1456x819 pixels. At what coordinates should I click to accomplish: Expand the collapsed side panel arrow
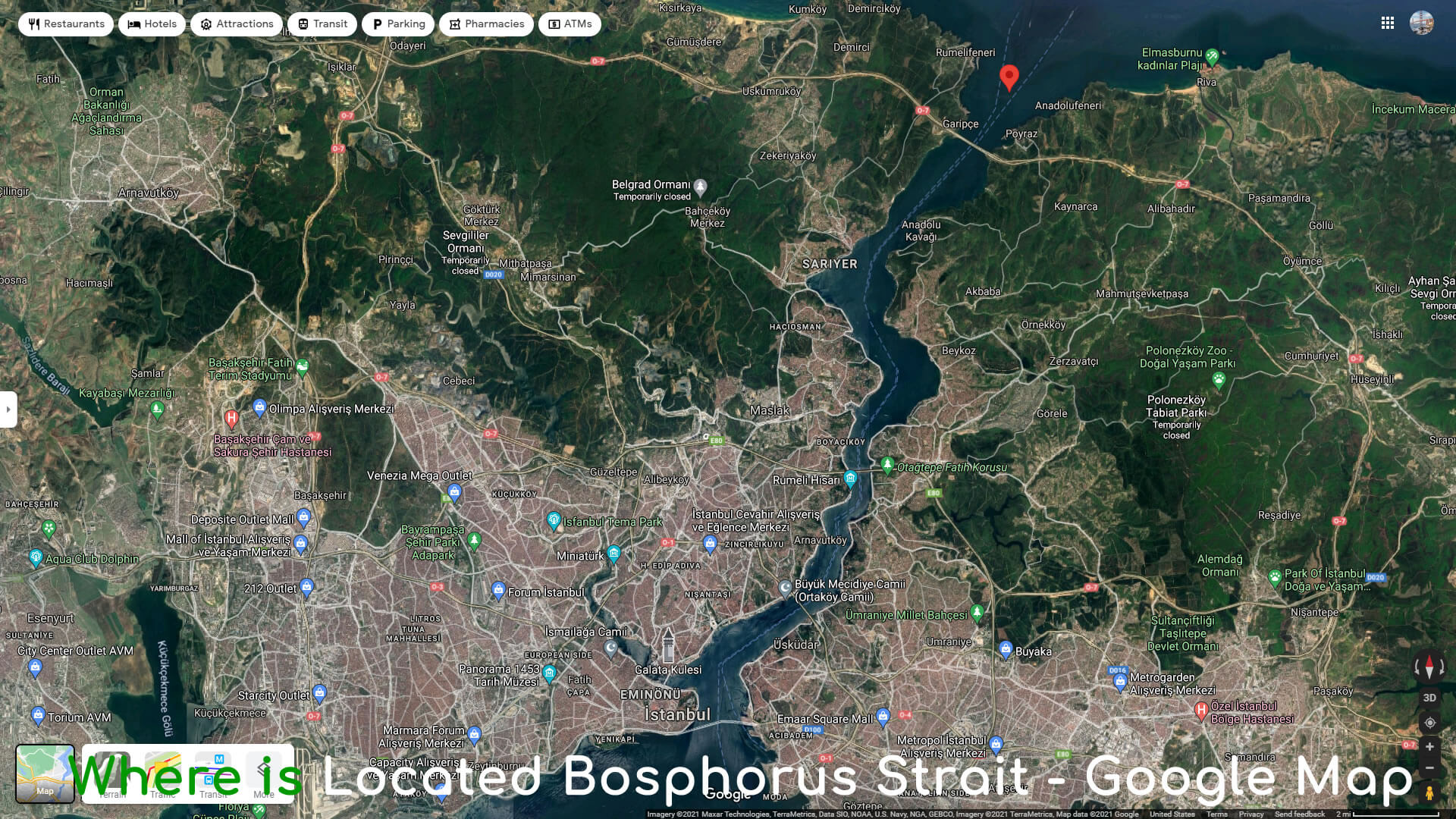click(x=8, y=409)
